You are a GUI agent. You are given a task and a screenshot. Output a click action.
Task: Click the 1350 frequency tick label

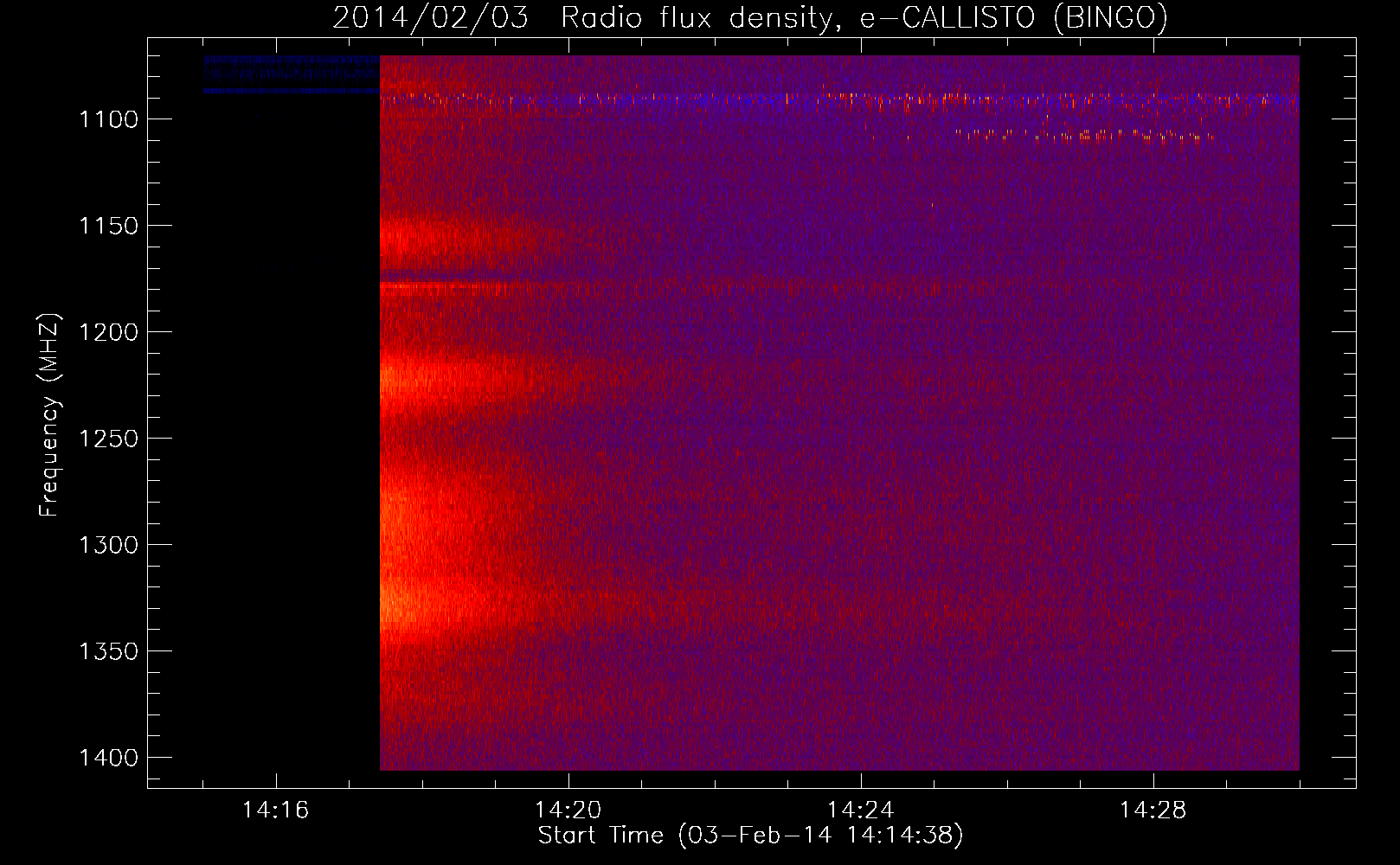click(x=109, y=651)
